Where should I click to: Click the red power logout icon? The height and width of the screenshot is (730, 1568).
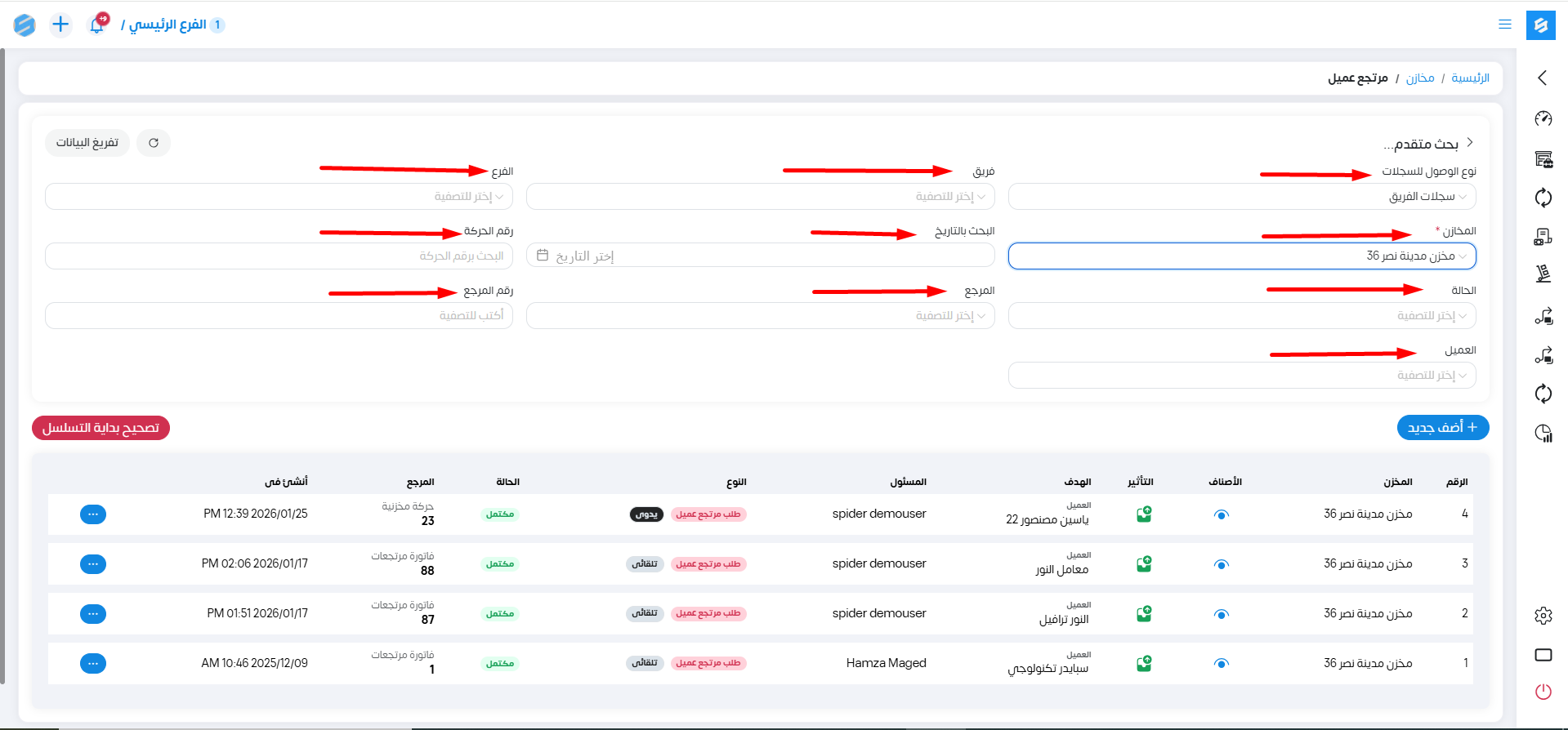1543,692
